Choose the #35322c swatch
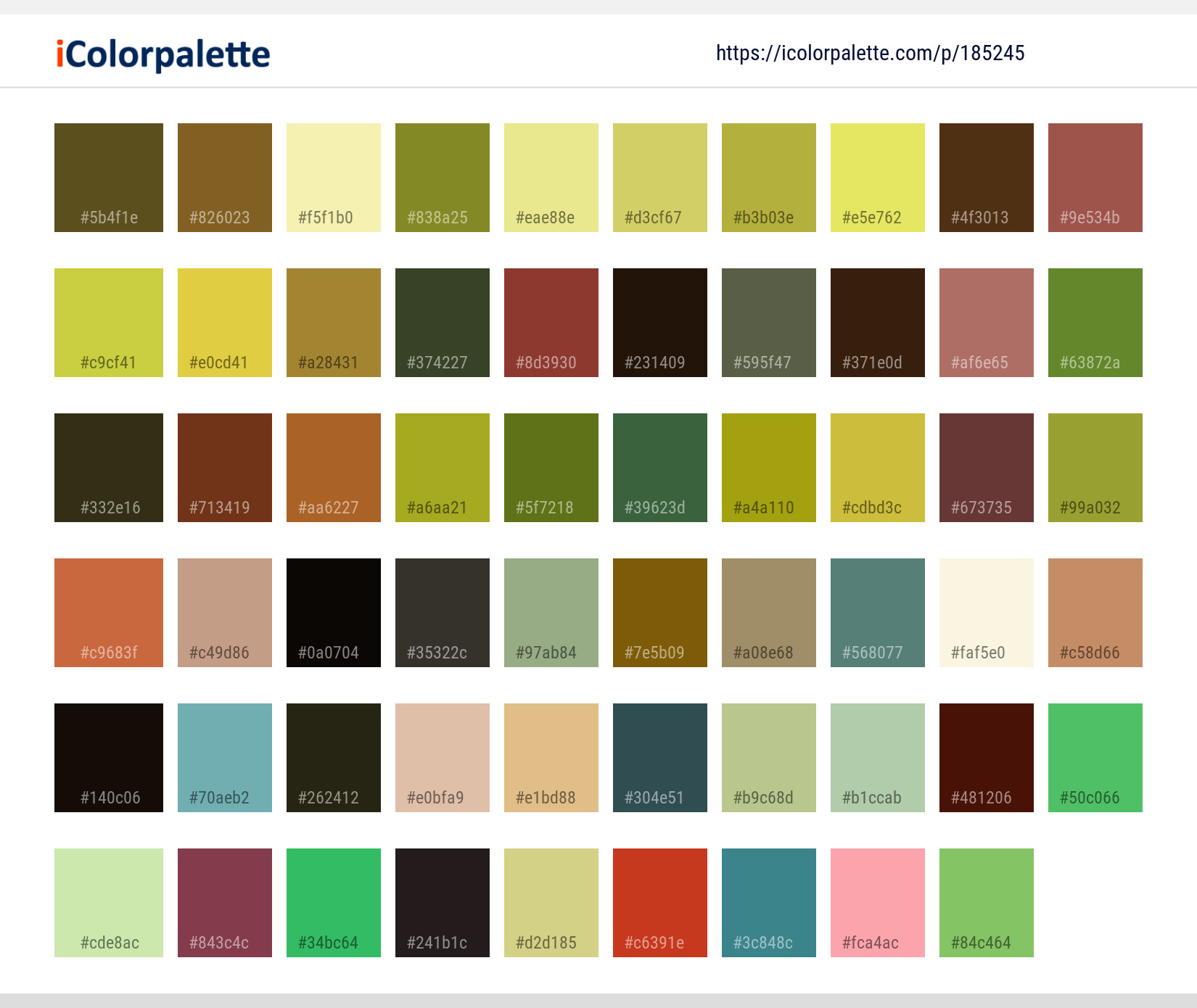Image resolution: width=1197 pixels, height=1008 pixels. click(443, 613)
